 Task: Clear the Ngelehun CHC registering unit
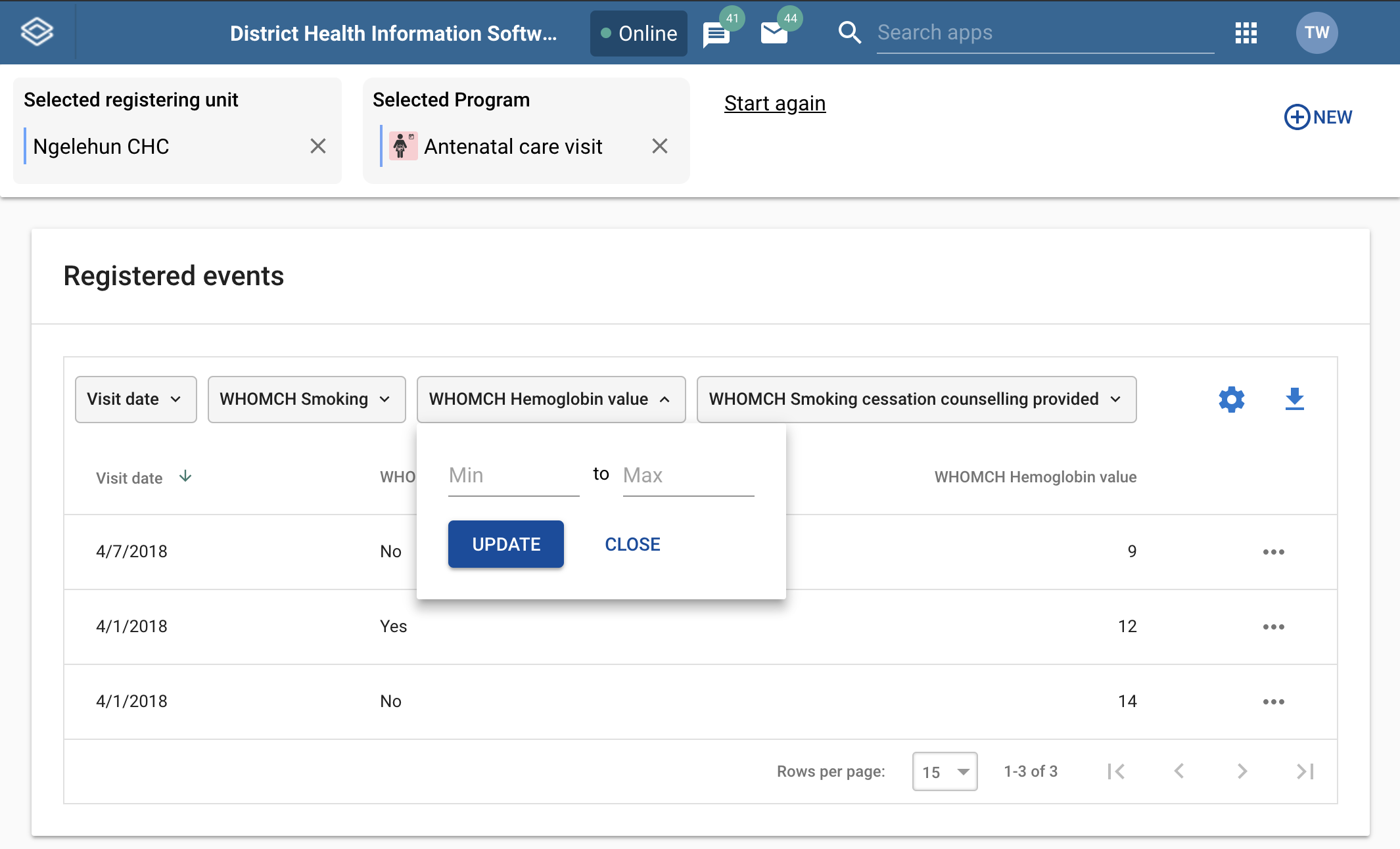(x=318, y=146)
